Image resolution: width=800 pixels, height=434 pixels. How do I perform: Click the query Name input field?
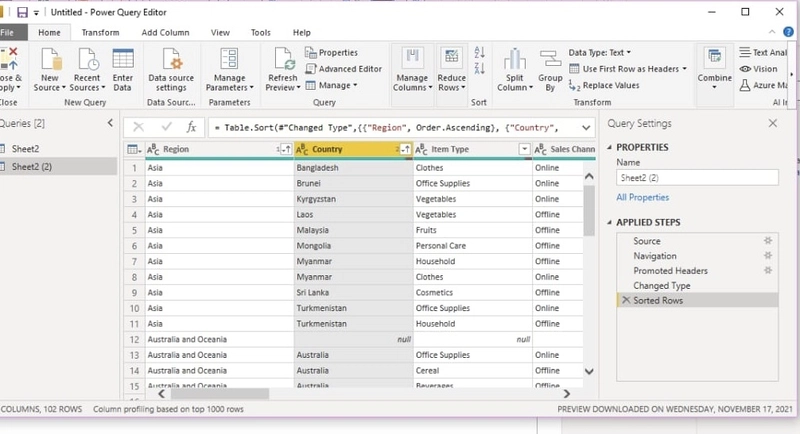[x=697, y=177]
